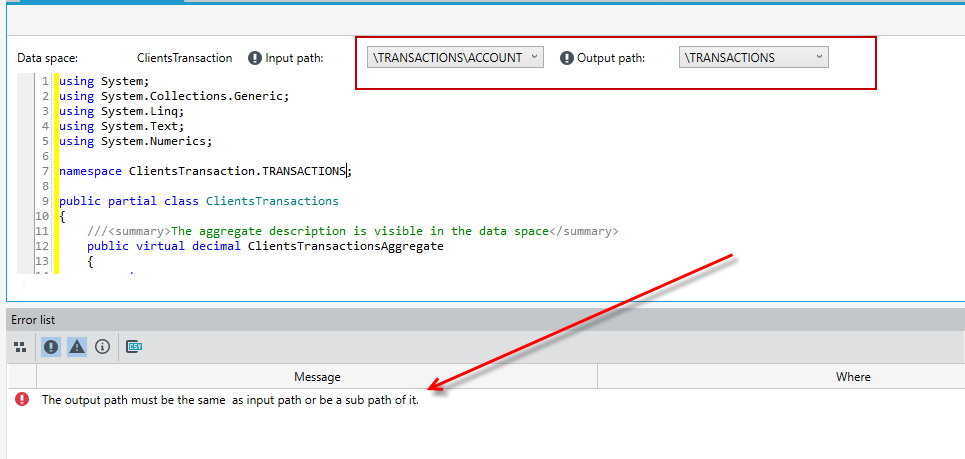Click the ClientsTransactions class name in code

(272, 201)
